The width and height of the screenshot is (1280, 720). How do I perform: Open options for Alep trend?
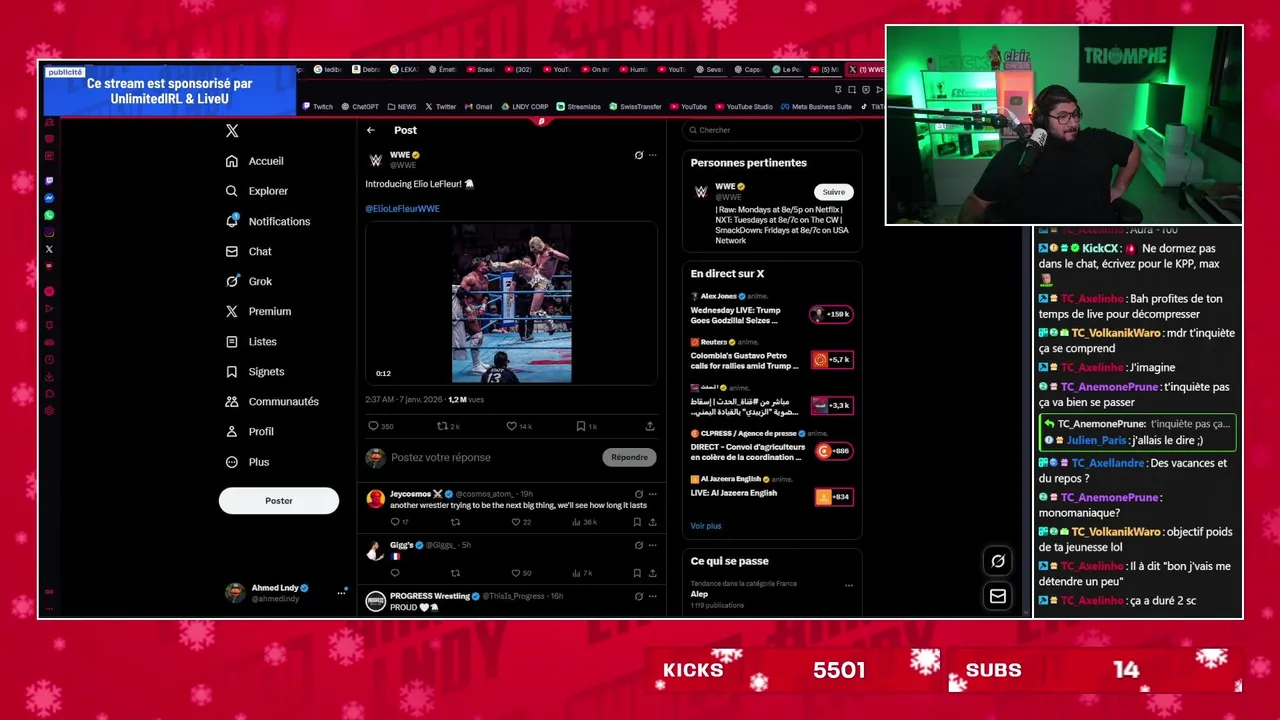click(x=848, y=585)
